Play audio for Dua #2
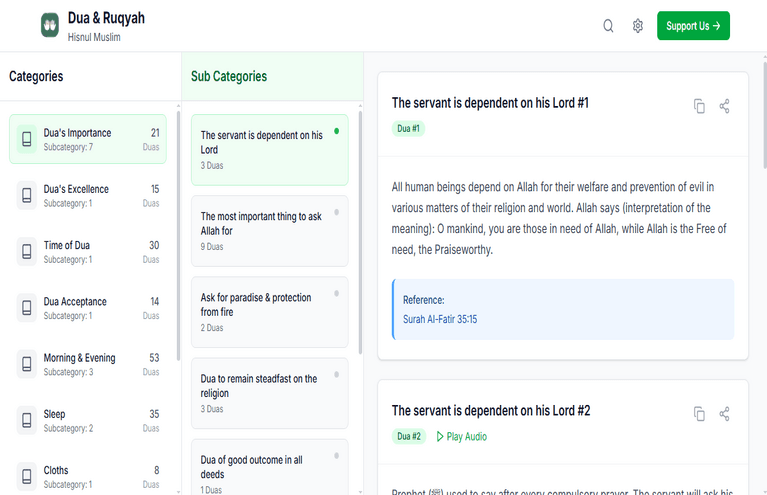 (x=461, y=436)
